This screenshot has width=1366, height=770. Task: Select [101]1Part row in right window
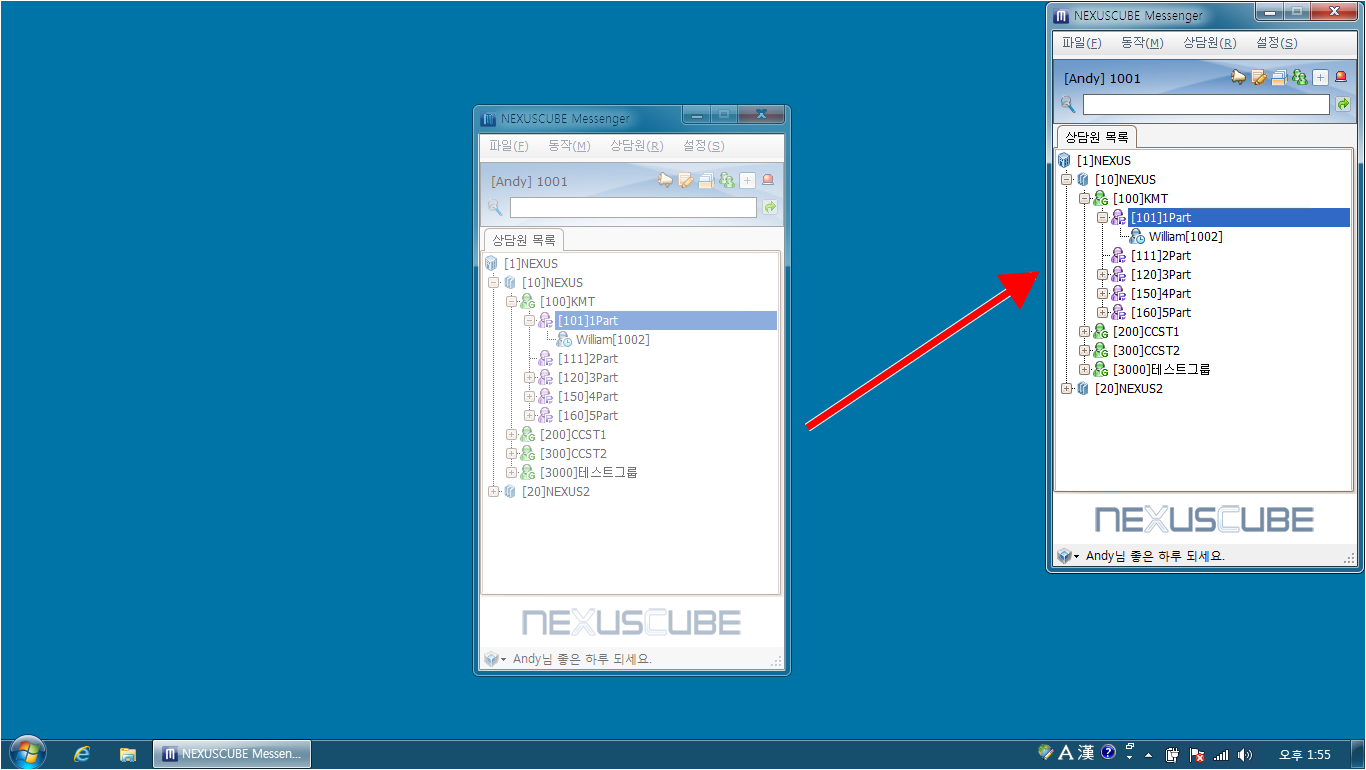1239,218
